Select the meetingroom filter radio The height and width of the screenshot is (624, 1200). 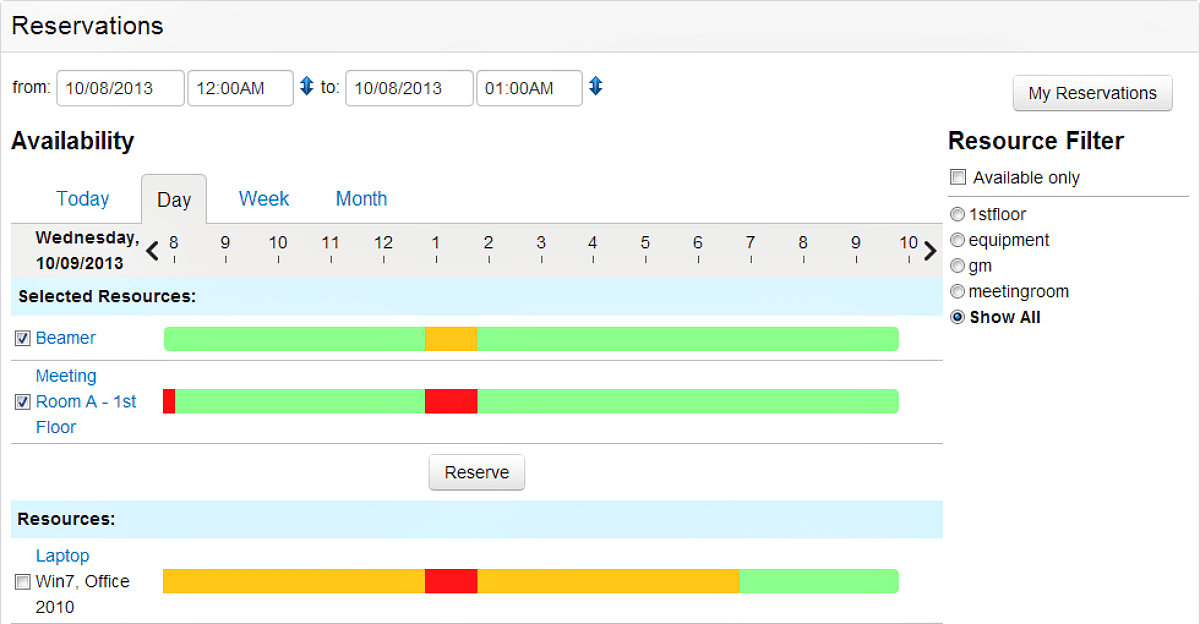[x=958, y=292]
